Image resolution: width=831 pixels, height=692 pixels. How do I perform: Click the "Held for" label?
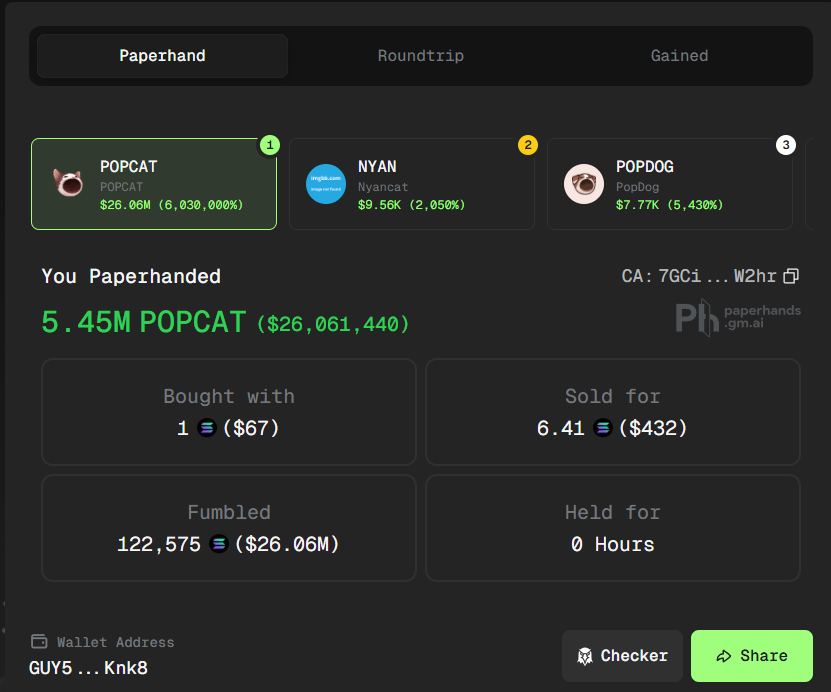(x=613, y=512)
